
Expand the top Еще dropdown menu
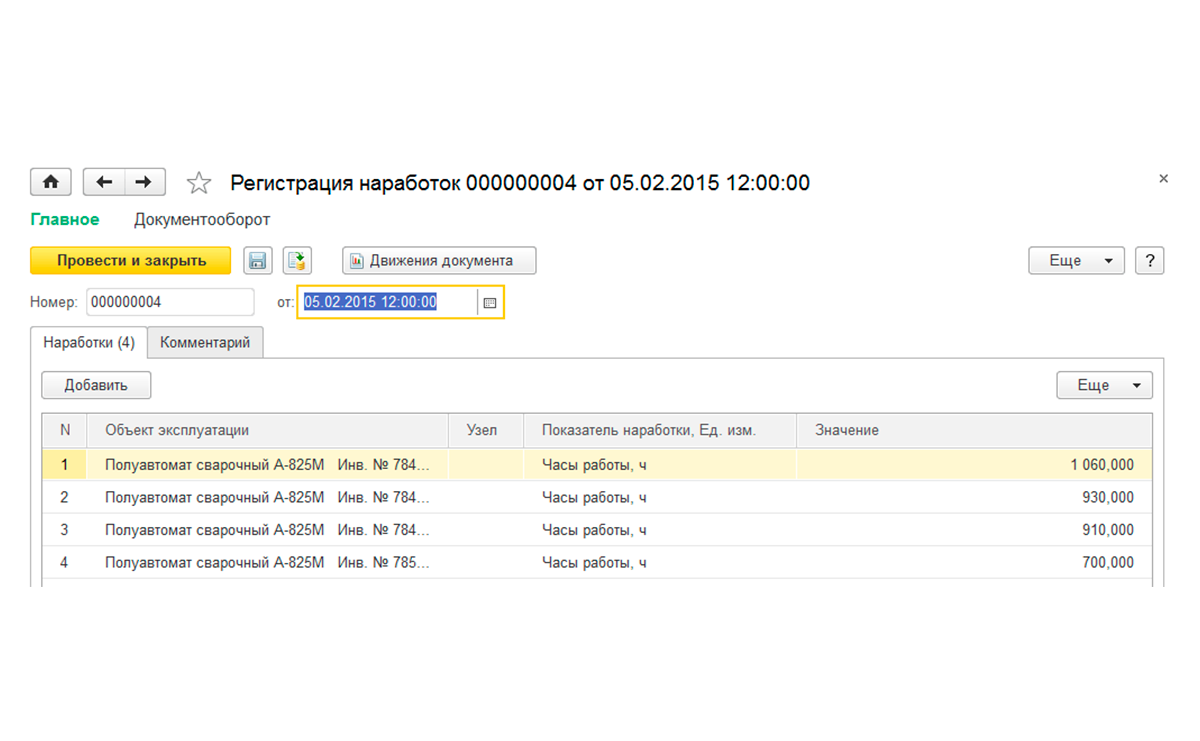[x=1076, y=261]
